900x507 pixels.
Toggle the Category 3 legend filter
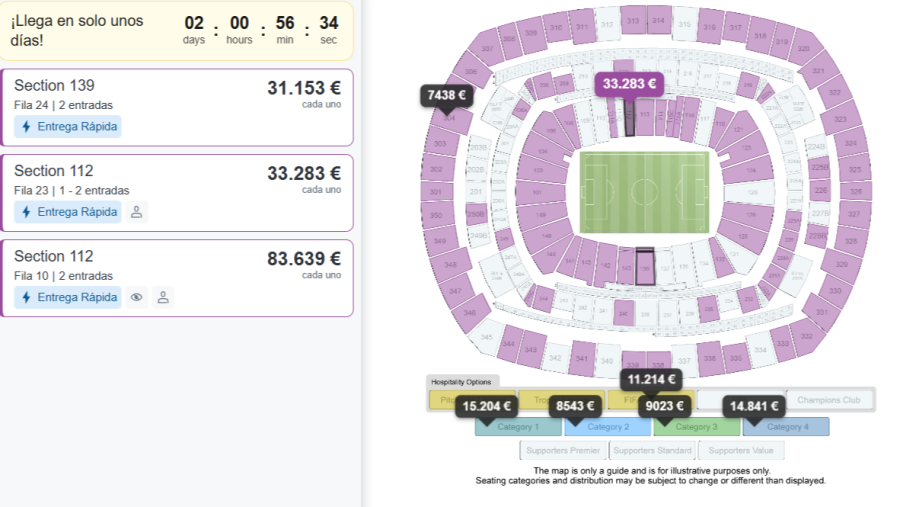[696, 427]
